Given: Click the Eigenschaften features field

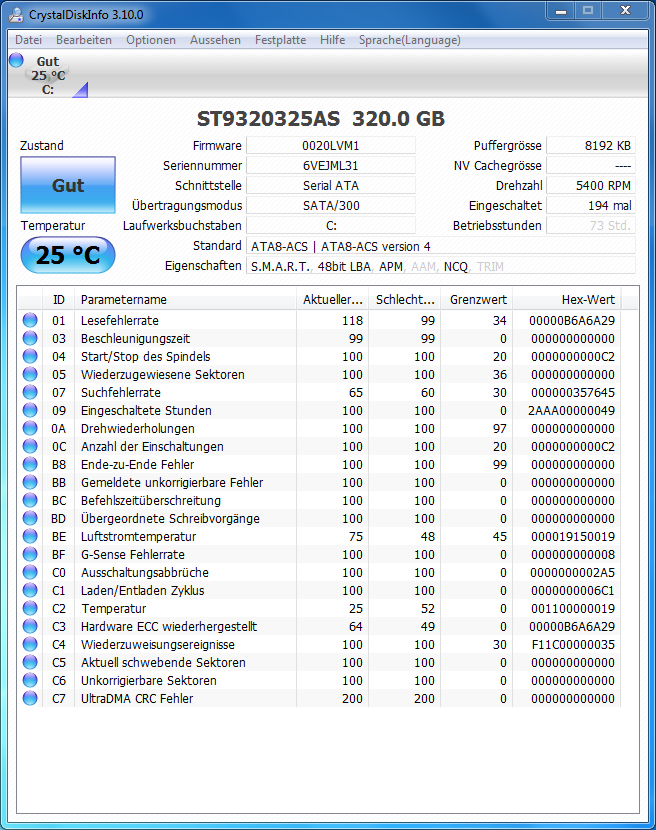Looking at the screenshot, I should (441, 266).
